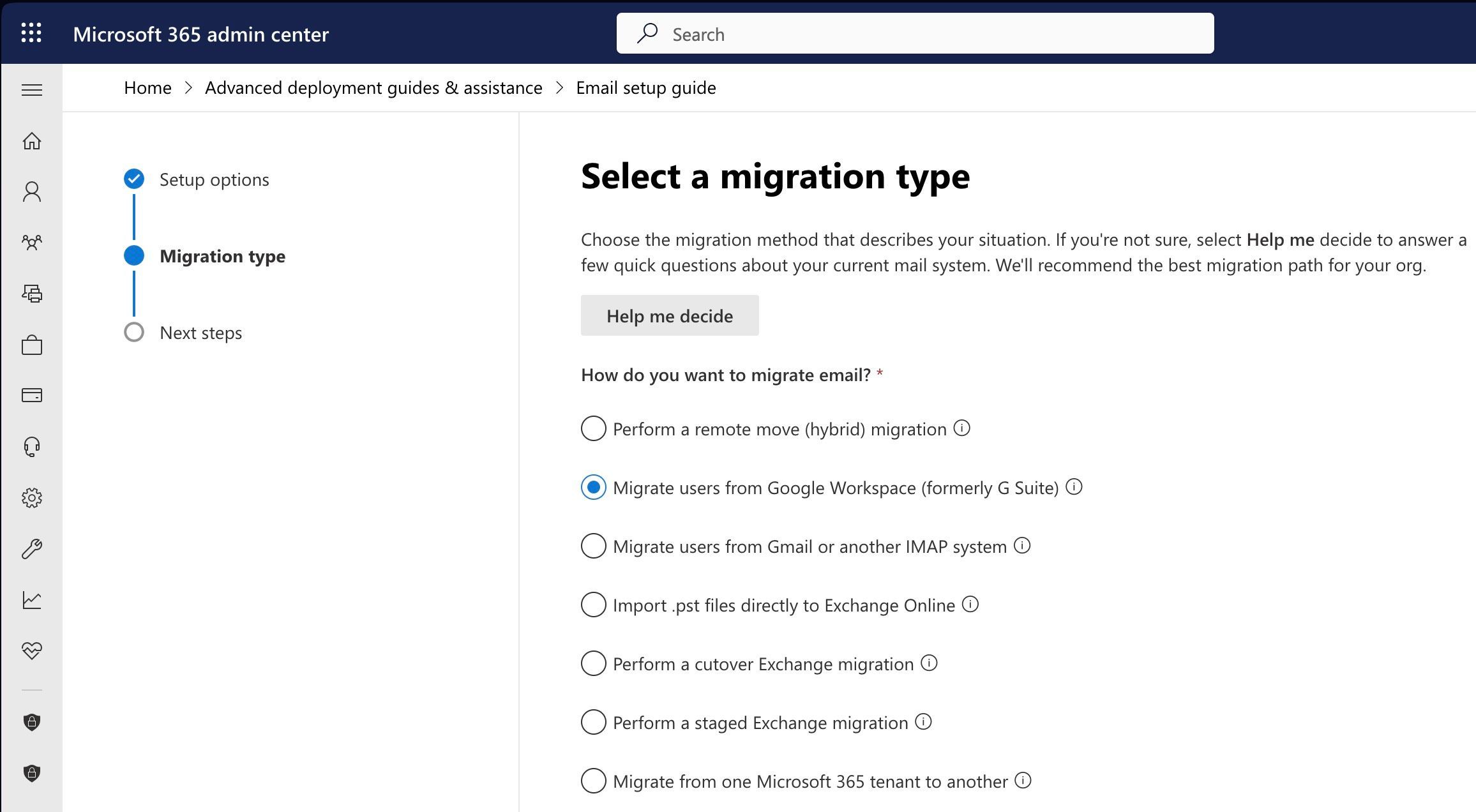Open the Microsoft 365 app launcher grid

point(31,33)
